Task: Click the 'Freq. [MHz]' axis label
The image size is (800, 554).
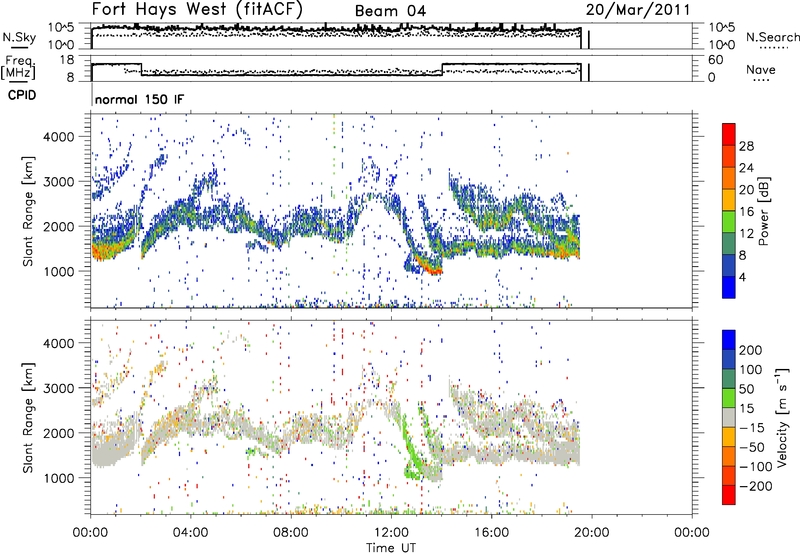Action: coord(18,67)
